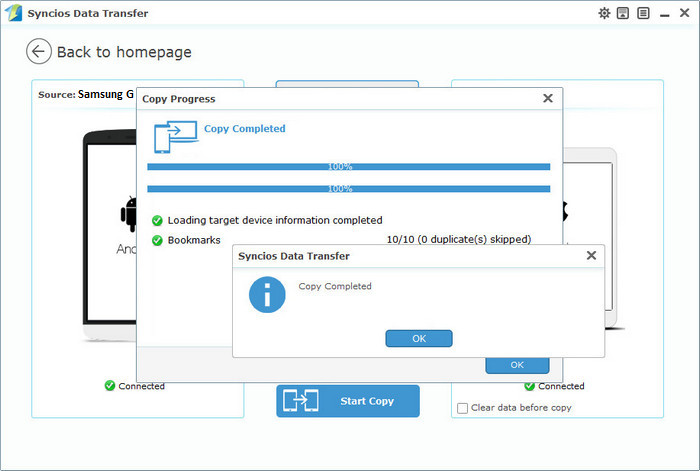Click the device transfer icon in Copy Progress
This screenshot has height=471, width=700.
pyautogui.click(x=175, y=137)
